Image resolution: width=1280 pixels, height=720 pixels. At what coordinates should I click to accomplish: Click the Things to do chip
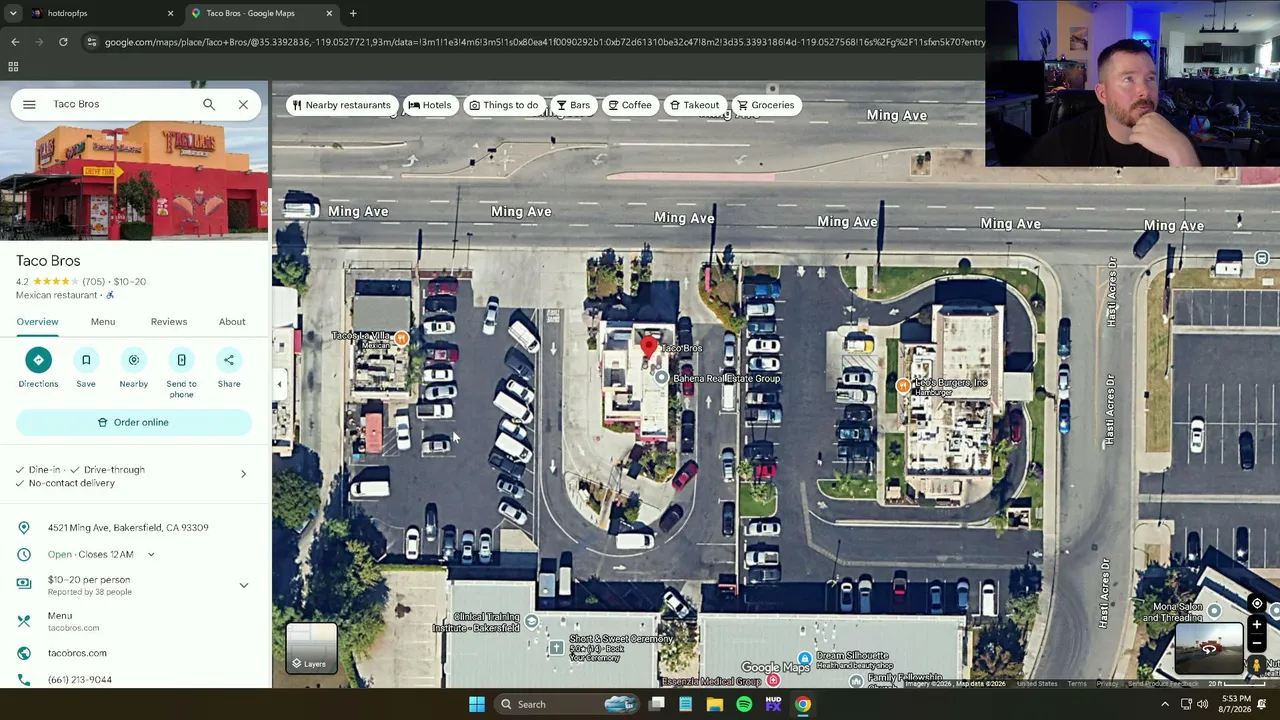tap(503, 105)
